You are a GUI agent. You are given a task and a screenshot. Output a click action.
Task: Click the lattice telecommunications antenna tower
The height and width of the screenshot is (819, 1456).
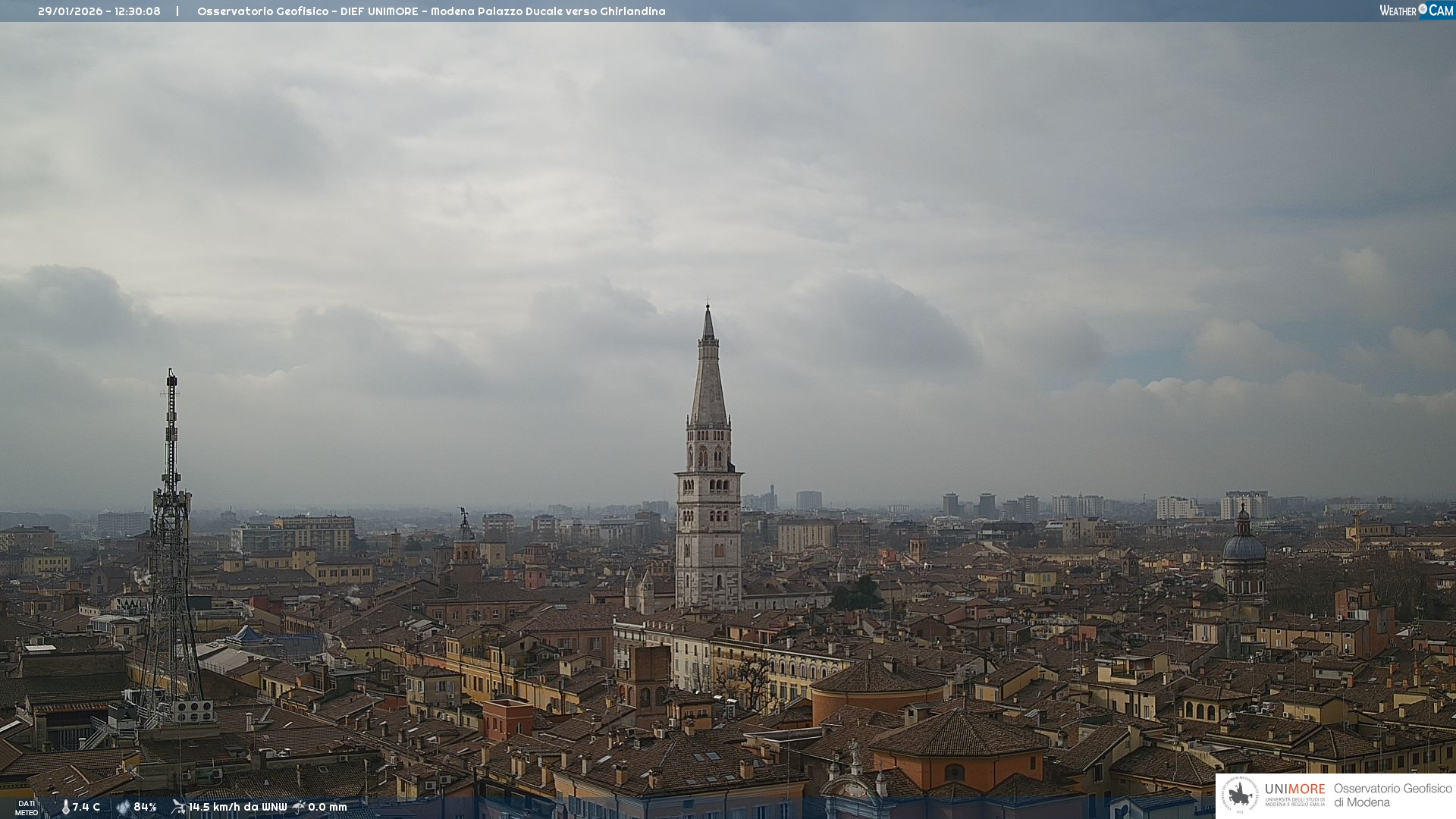point(171,531)
